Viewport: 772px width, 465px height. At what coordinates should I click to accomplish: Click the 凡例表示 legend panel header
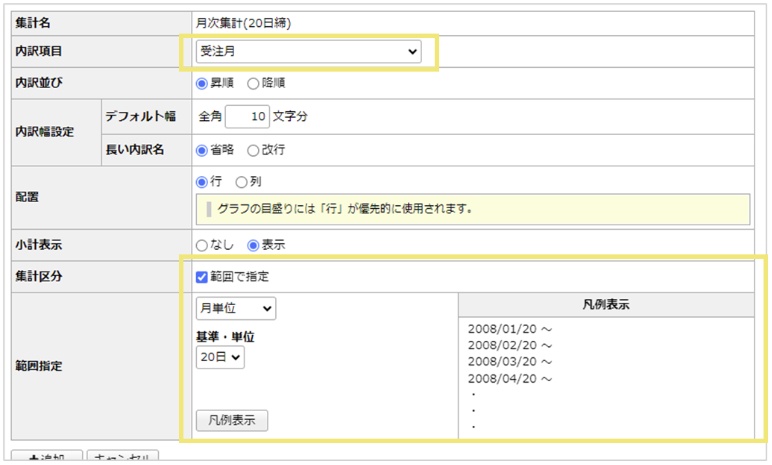(x=605, y=304)
